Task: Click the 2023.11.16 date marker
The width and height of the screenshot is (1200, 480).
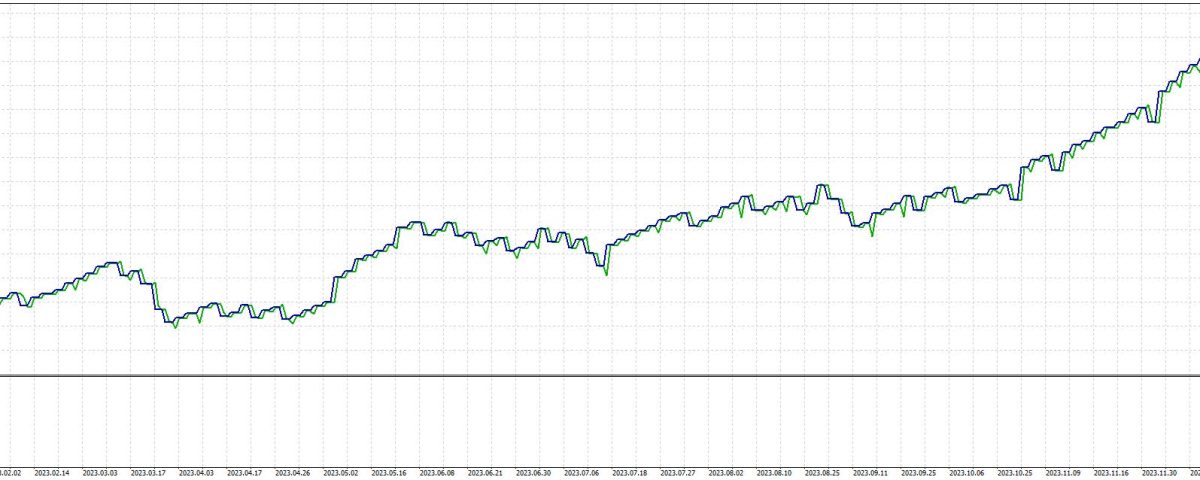Action: (1112, 473)
